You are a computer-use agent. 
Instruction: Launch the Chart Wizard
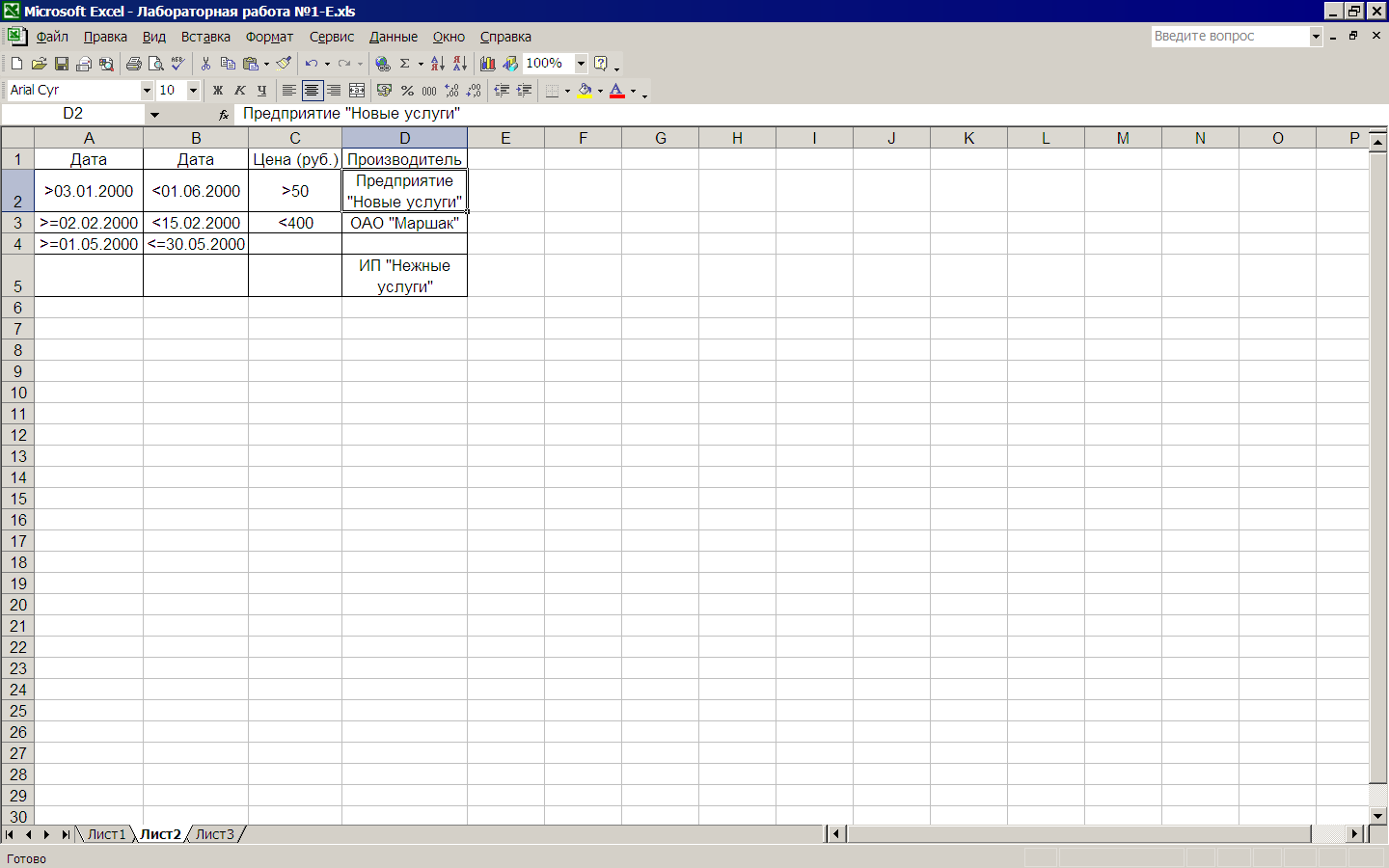(488, 64)
